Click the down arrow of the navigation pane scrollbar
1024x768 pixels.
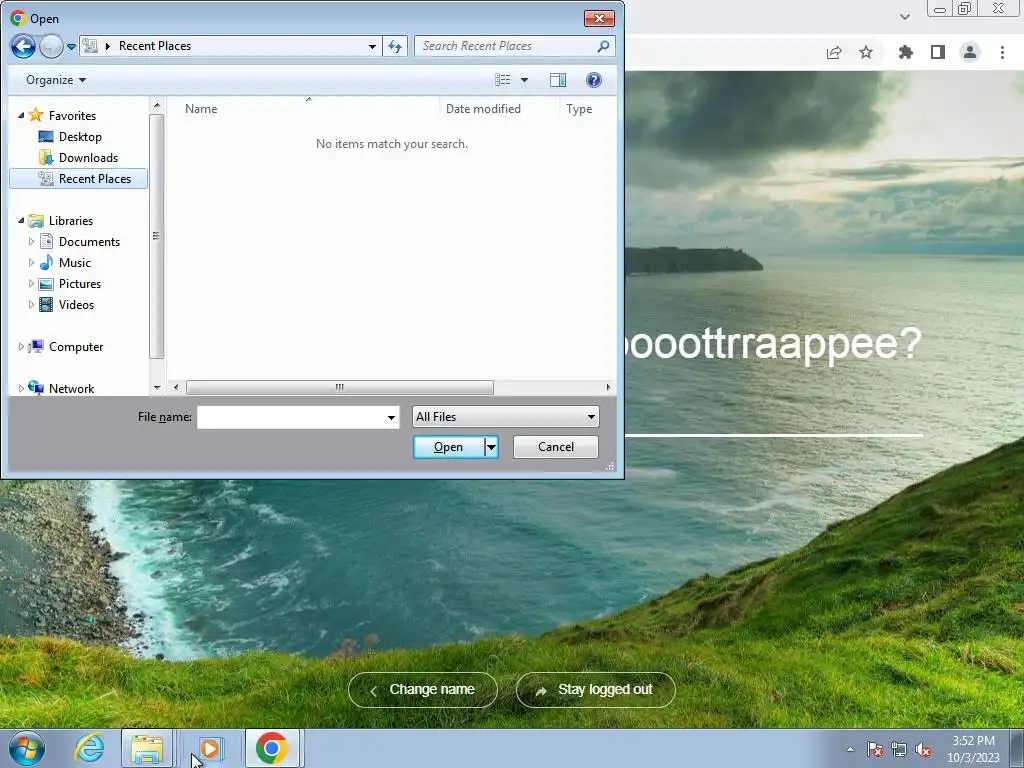157,387
